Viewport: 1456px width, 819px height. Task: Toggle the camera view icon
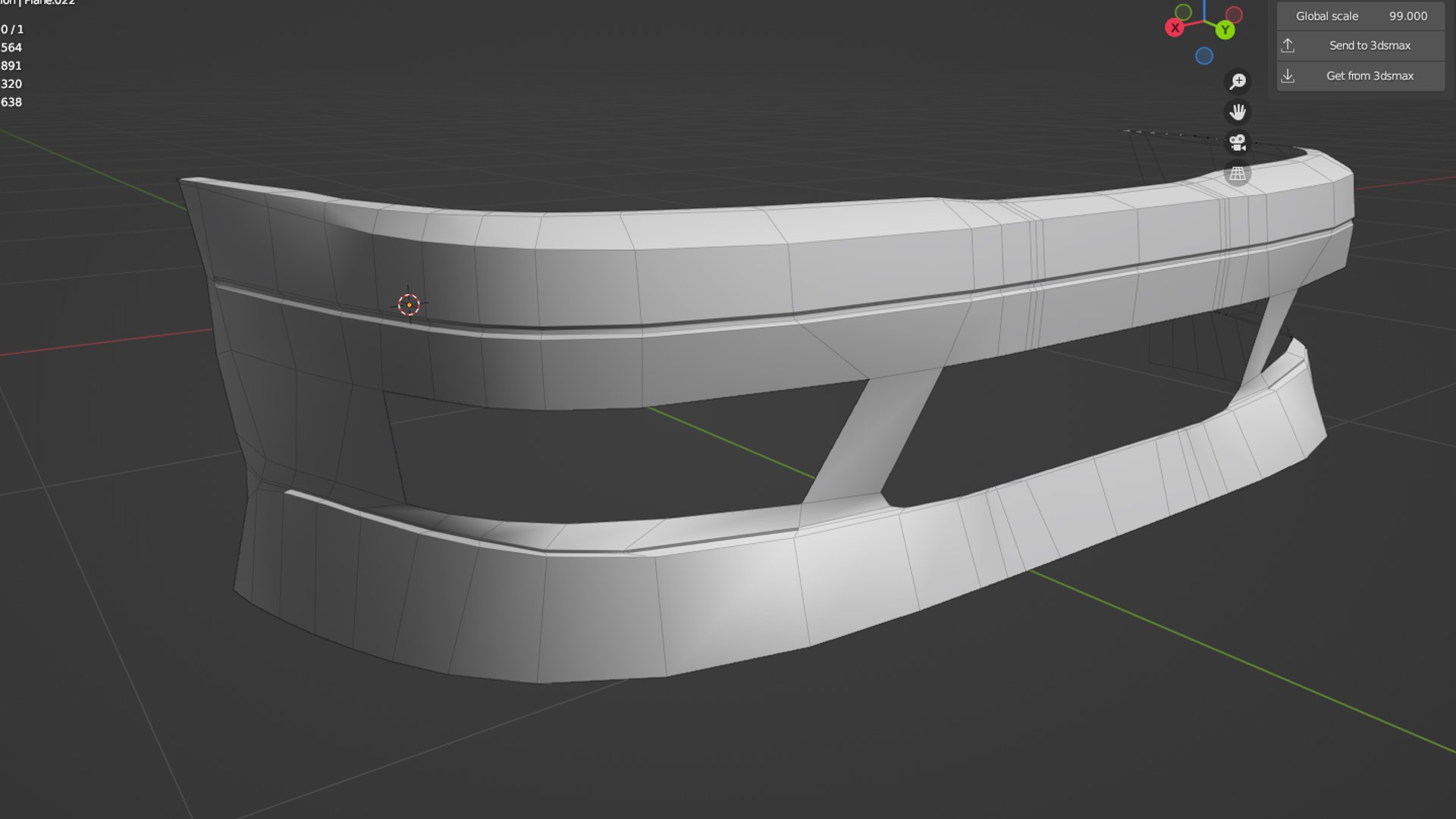tap(1238, 143)
